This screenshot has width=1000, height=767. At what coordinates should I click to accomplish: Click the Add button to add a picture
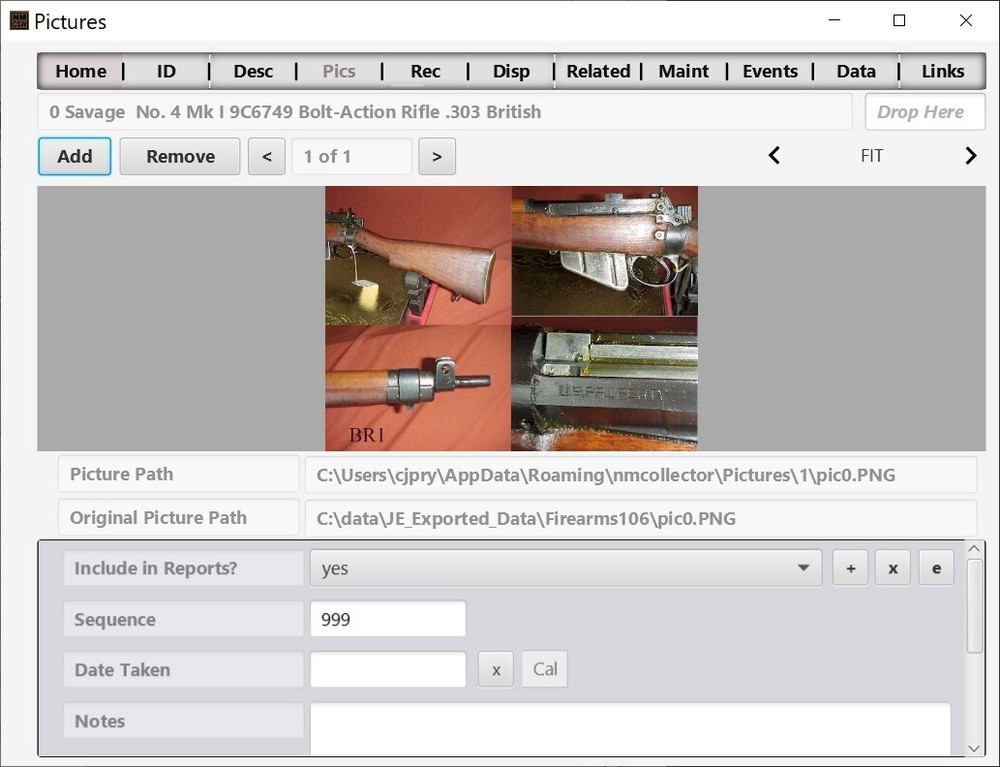[74, 156]
